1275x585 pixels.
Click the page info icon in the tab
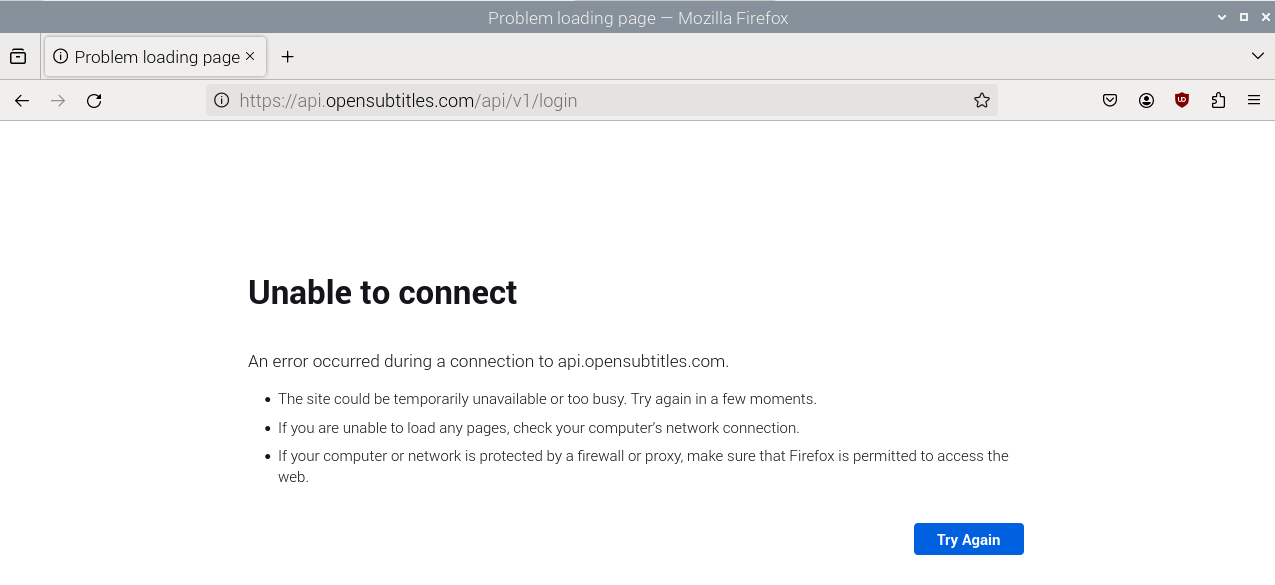point(62,56)
